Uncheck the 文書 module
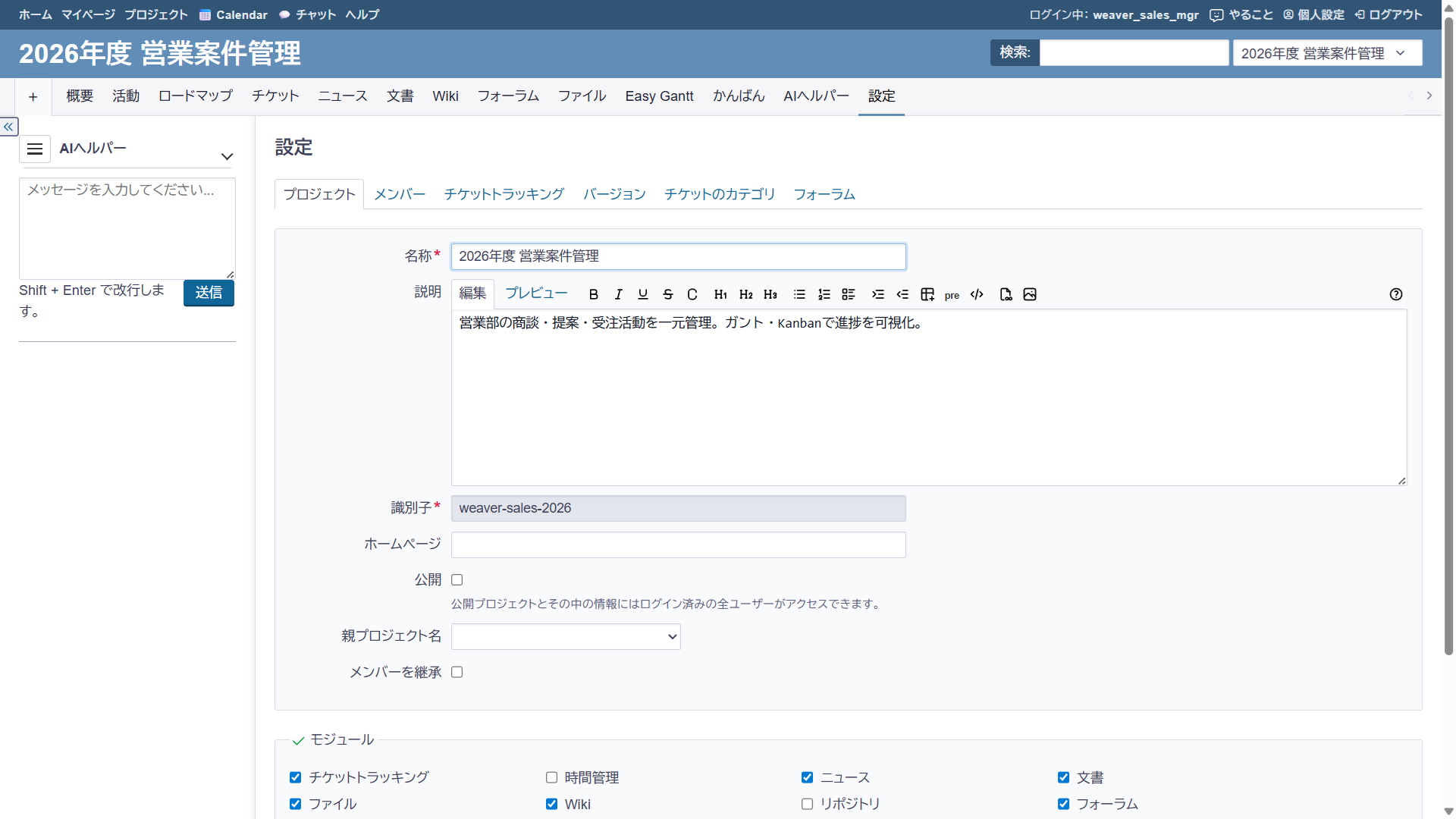The image size is (1456, 819). point(1064,777)
